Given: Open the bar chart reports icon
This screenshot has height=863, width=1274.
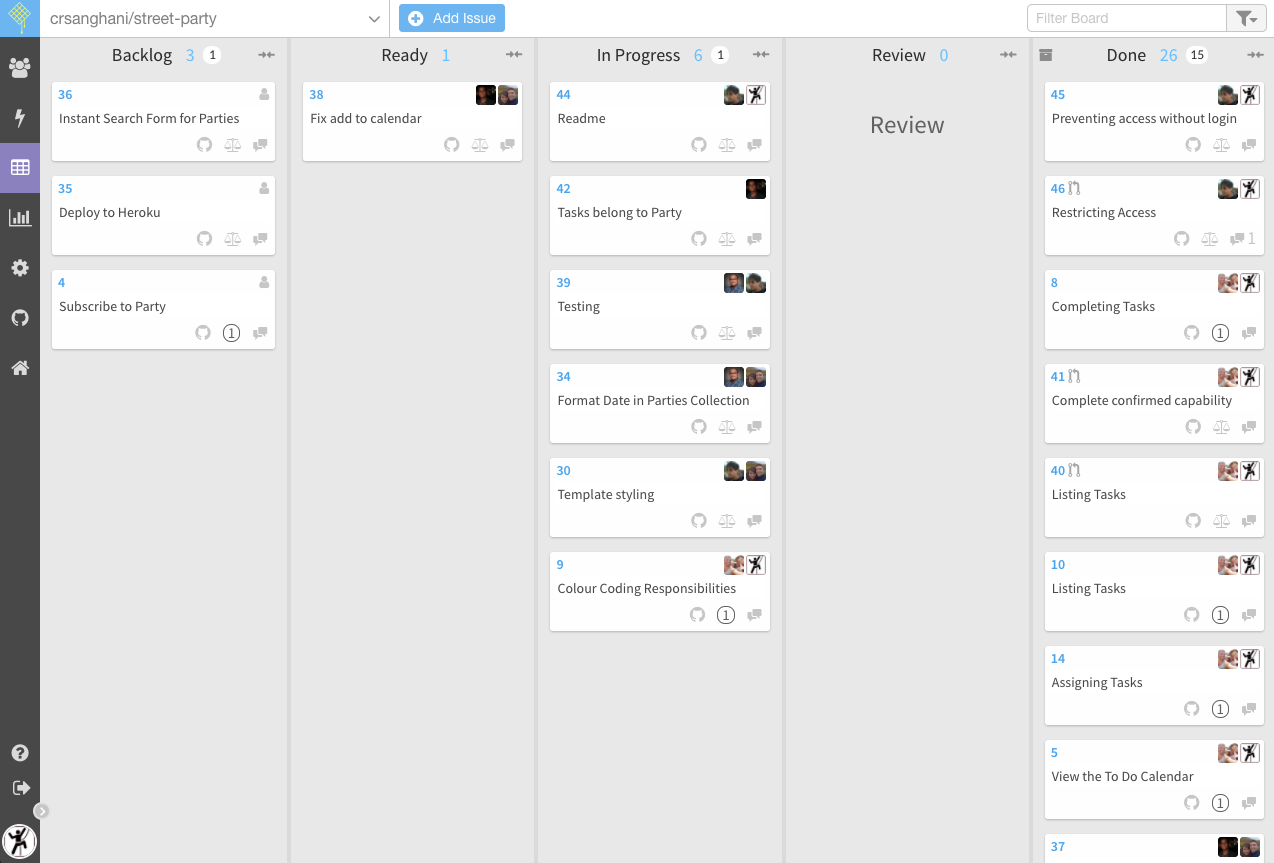Looking at the screenshot, I should pos(20,217).
